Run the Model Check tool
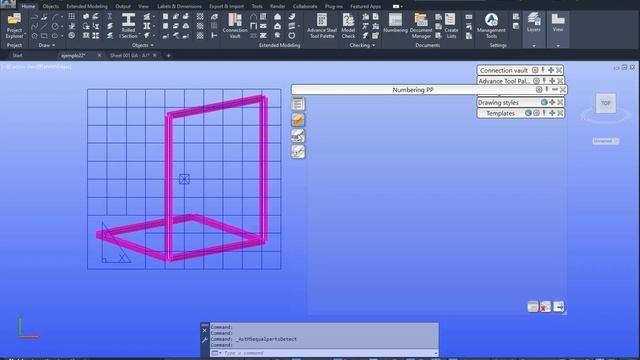 tap(348, 26)
